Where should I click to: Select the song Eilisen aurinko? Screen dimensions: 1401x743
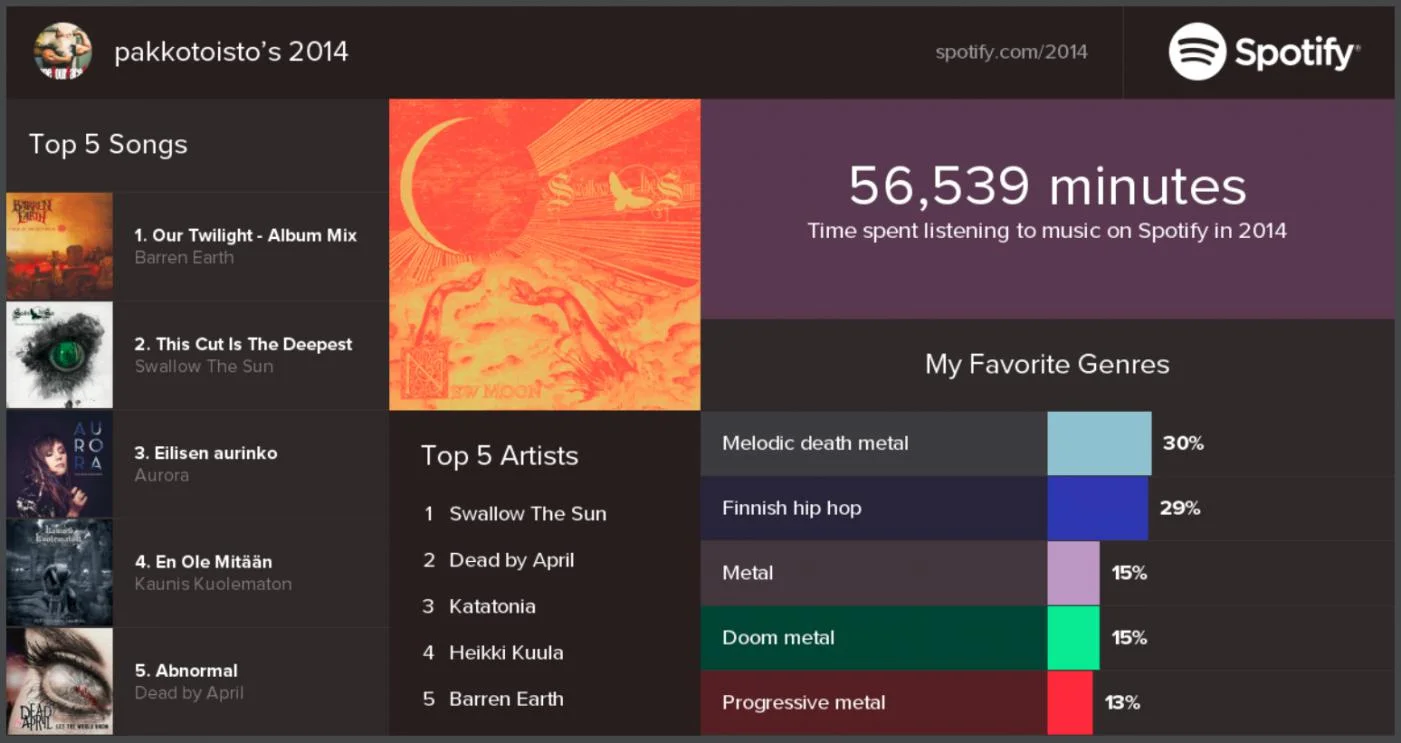[206, 453]
